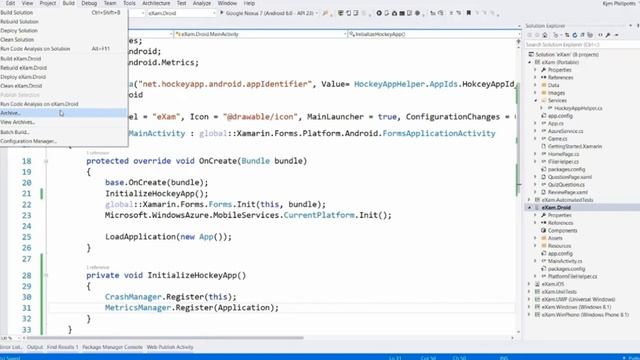Focus the Search Solution Explorer field
The image size is (640, 360).
pos(582,44)
